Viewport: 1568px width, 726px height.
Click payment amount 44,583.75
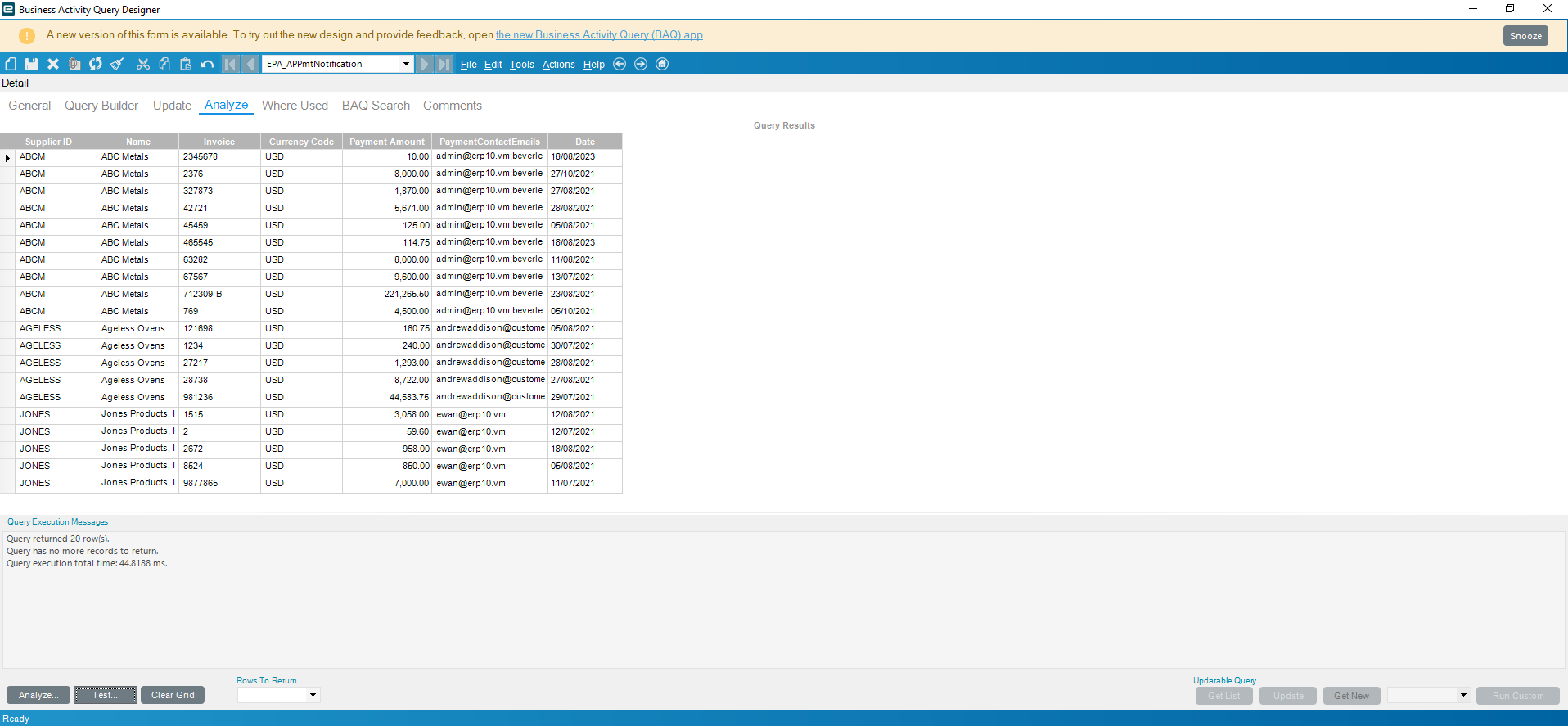pyautogui.click(x=387, y=398)
